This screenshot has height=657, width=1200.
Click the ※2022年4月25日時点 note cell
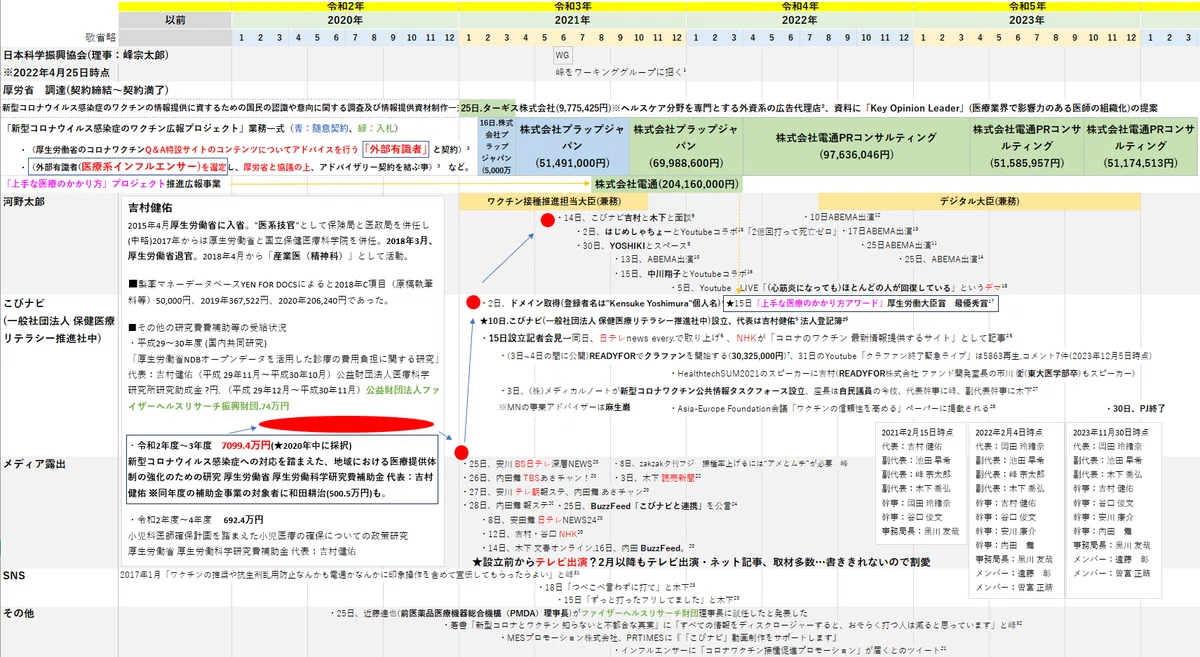(57, 72)
